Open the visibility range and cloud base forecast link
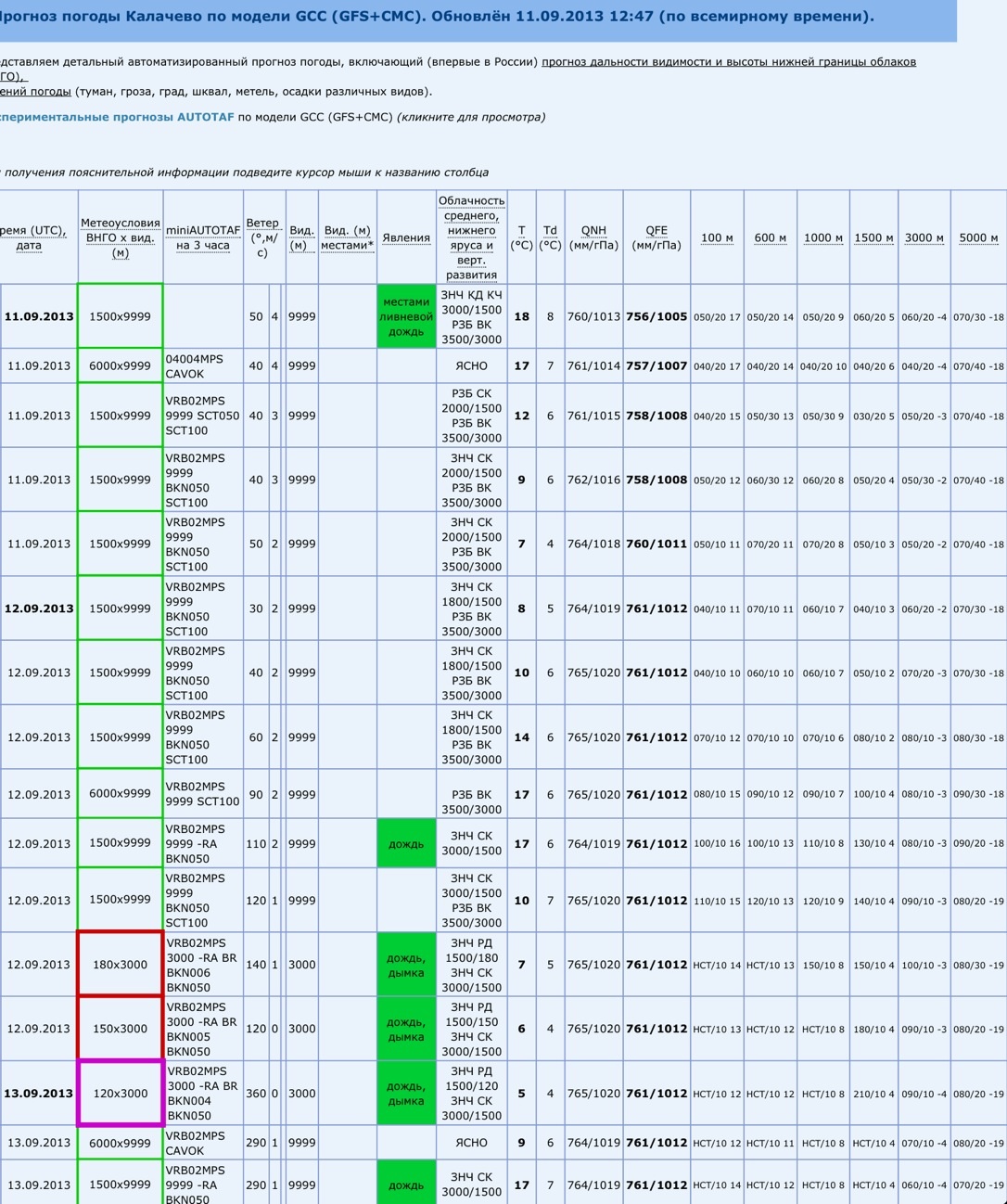 click(728, 62)
